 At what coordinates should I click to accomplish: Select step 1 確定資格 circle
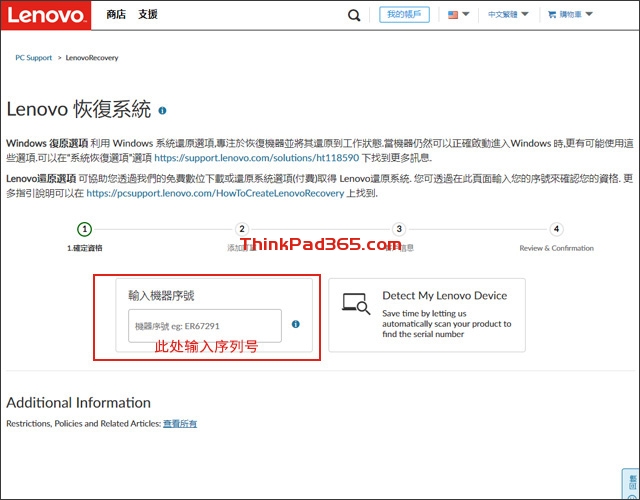coord(84,229)
